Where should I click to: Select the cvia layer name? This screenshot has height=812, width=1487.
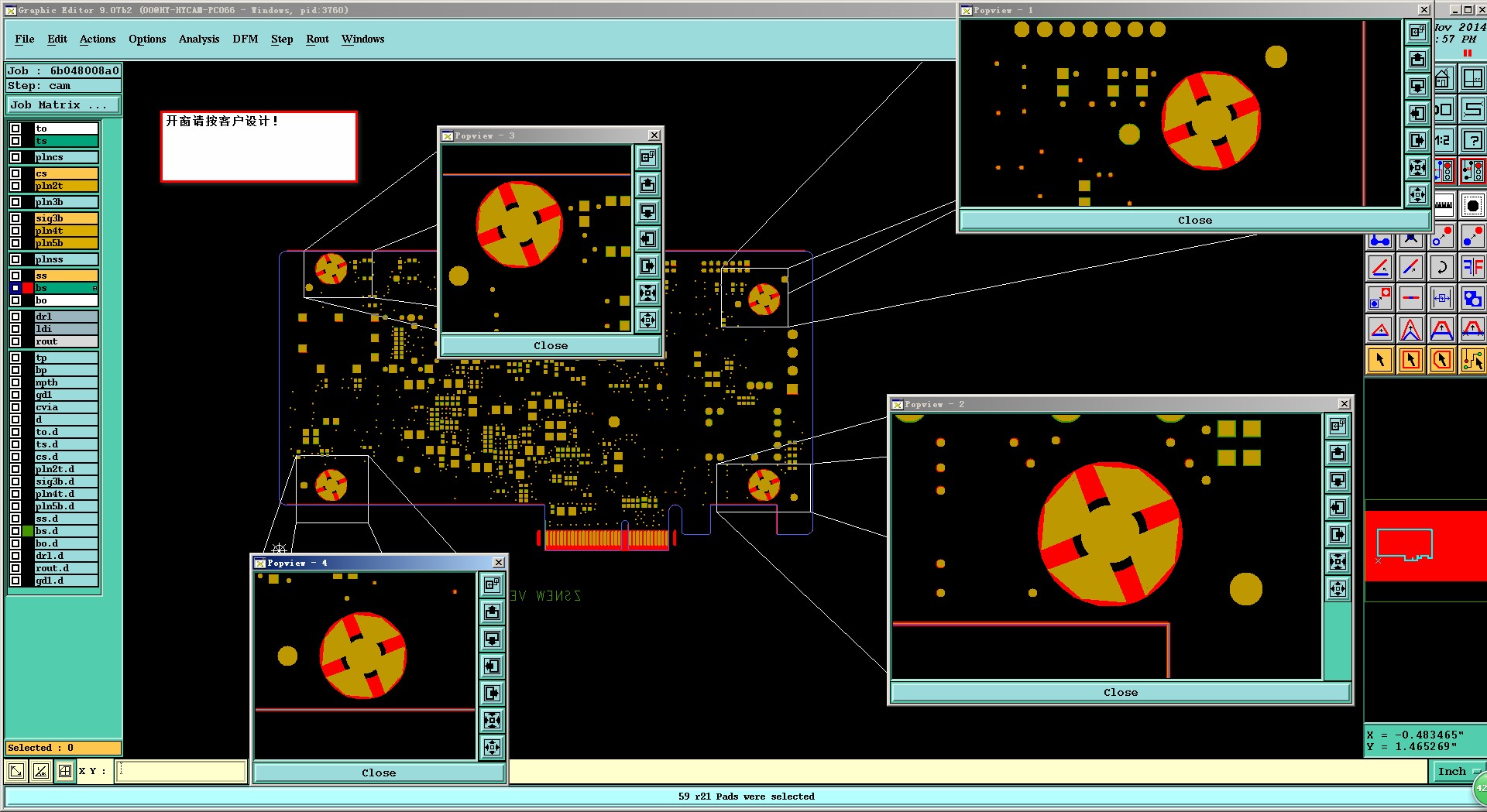tap(67, 407)
